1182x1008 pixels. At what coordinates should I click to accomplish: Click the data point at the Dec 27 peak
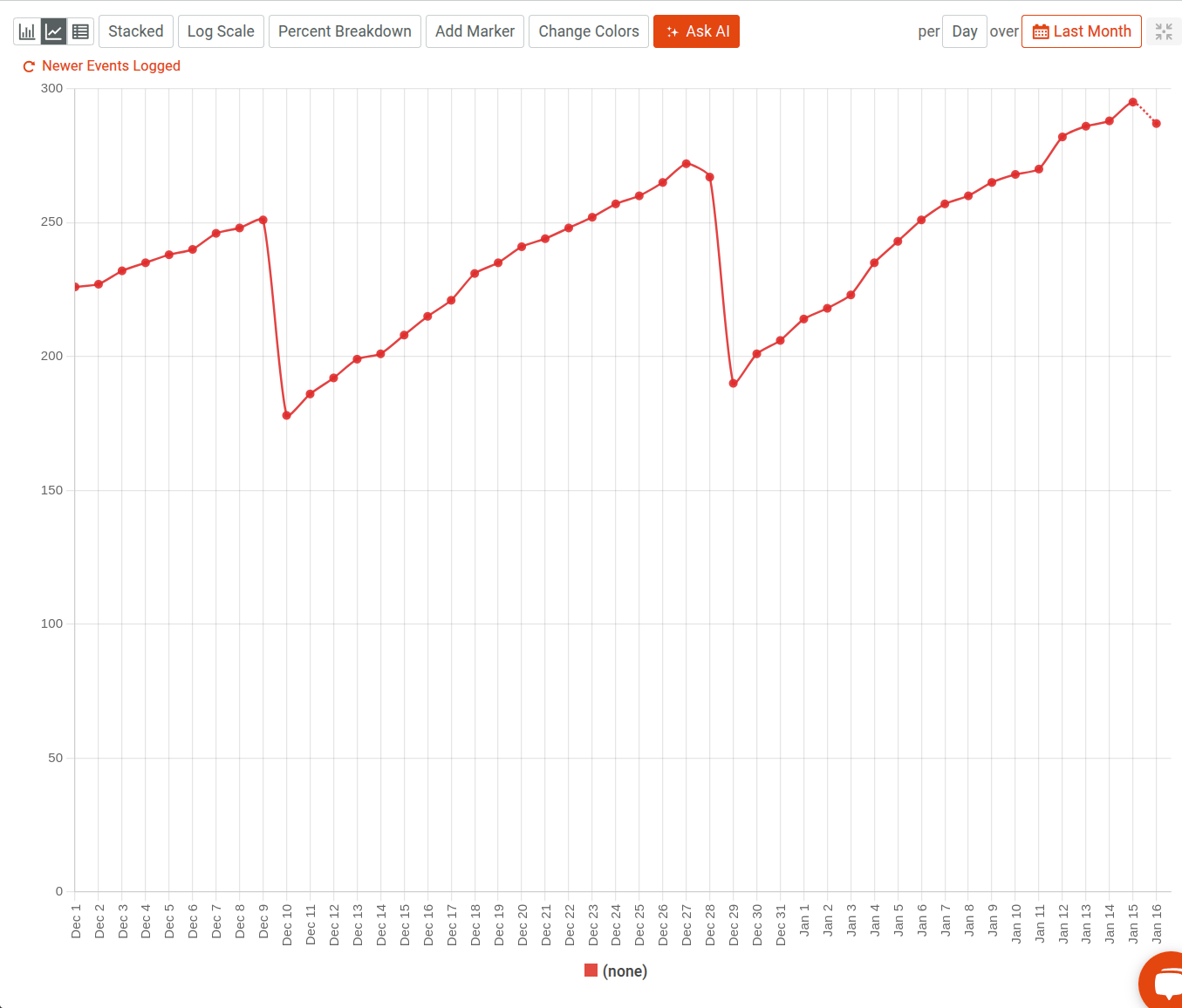pyautogui.click(x=686, y=163)
